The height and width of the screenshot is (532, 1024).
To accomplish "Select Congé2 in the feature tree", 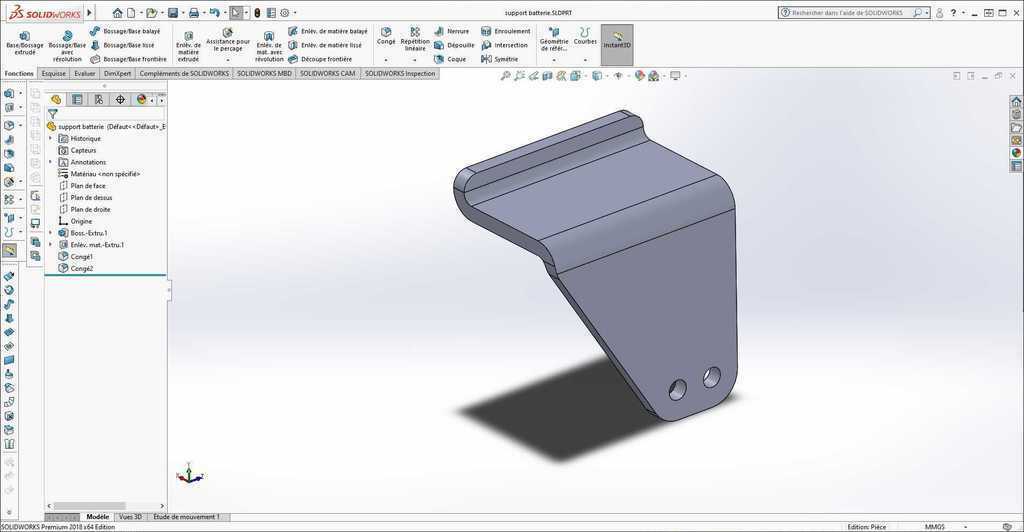I will tap(81, 268).
